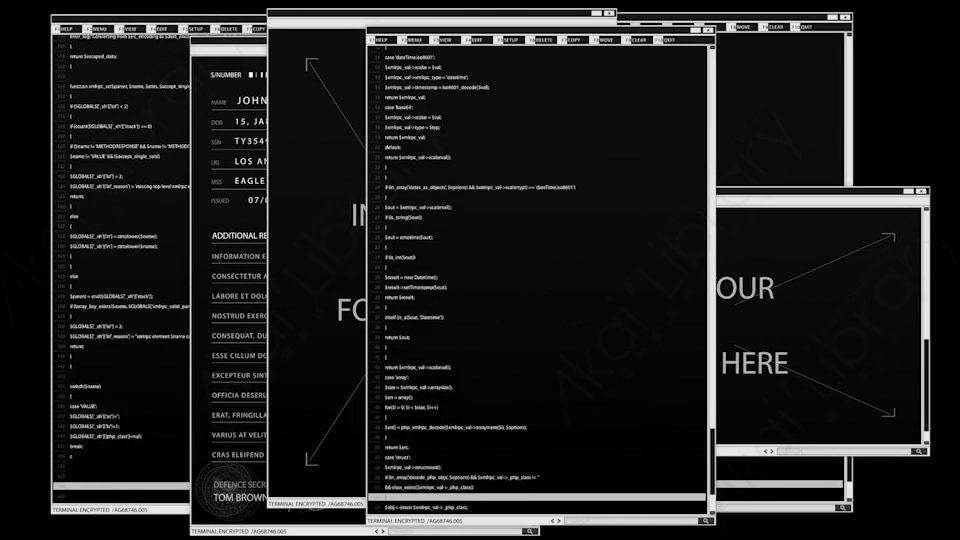
Task: Click the "return $result;" code line
Action: 400,298
